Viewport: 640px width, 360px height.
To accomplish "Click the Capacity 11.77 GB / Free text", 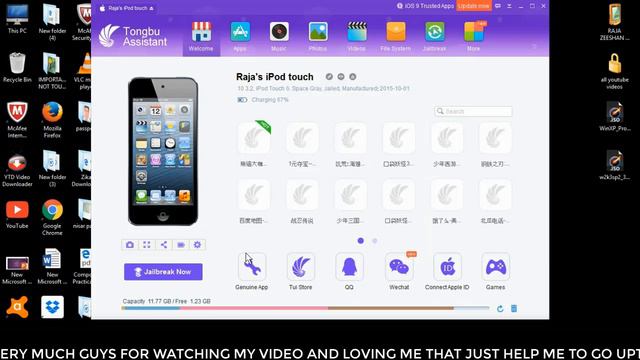I will point(166,301).
